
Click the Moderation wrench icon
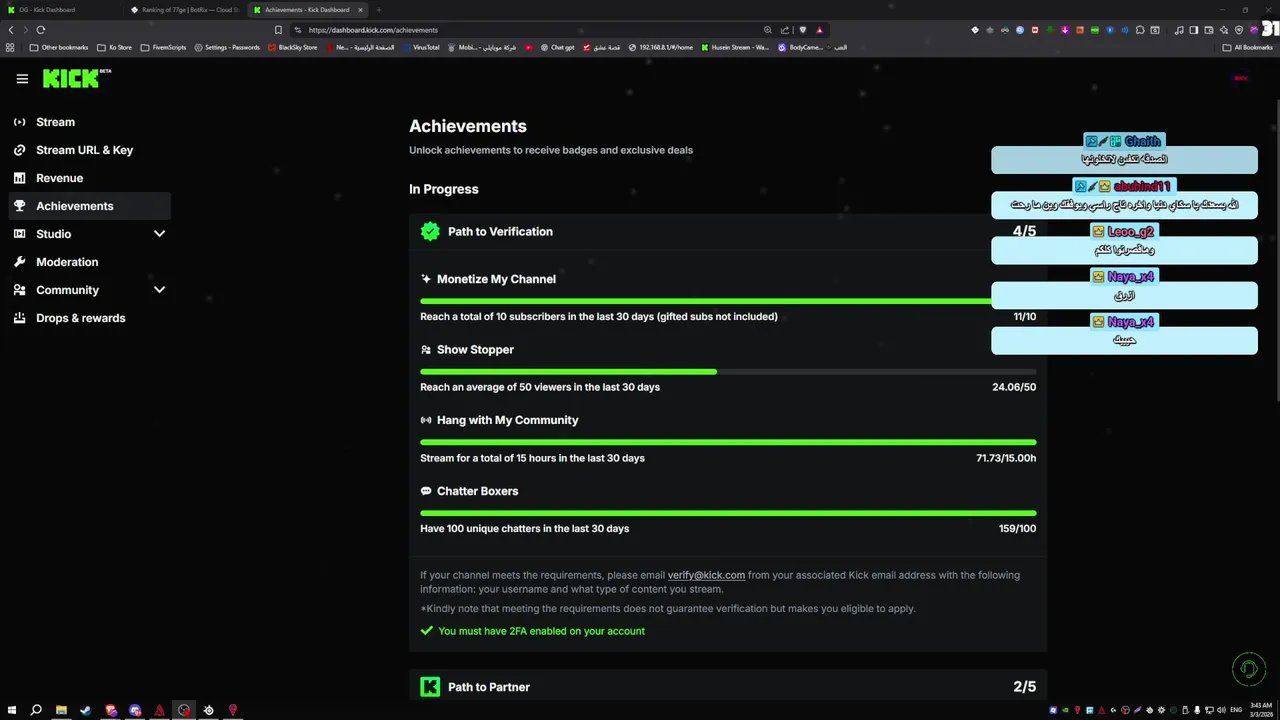point(19,262)
